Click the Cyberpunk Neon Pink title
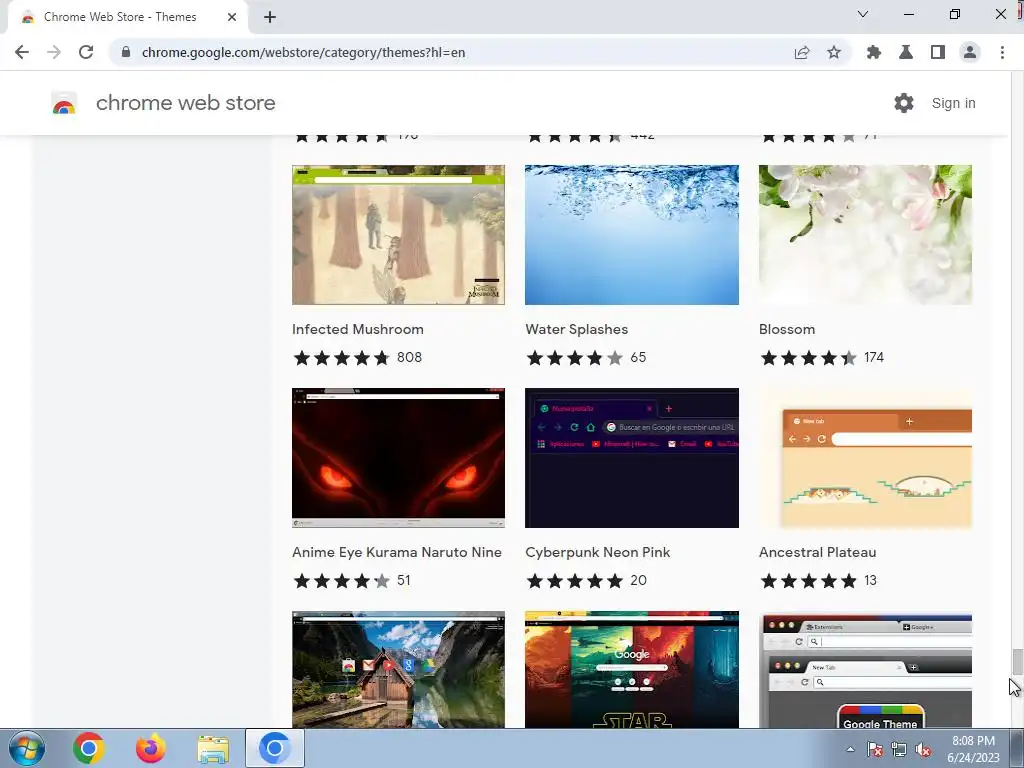 (598, 552)
